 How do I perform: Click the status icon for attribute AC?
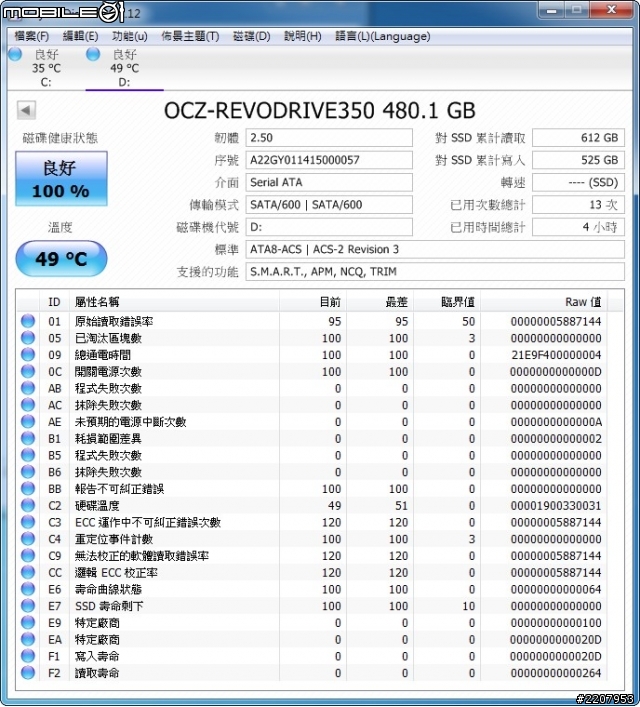28,405
